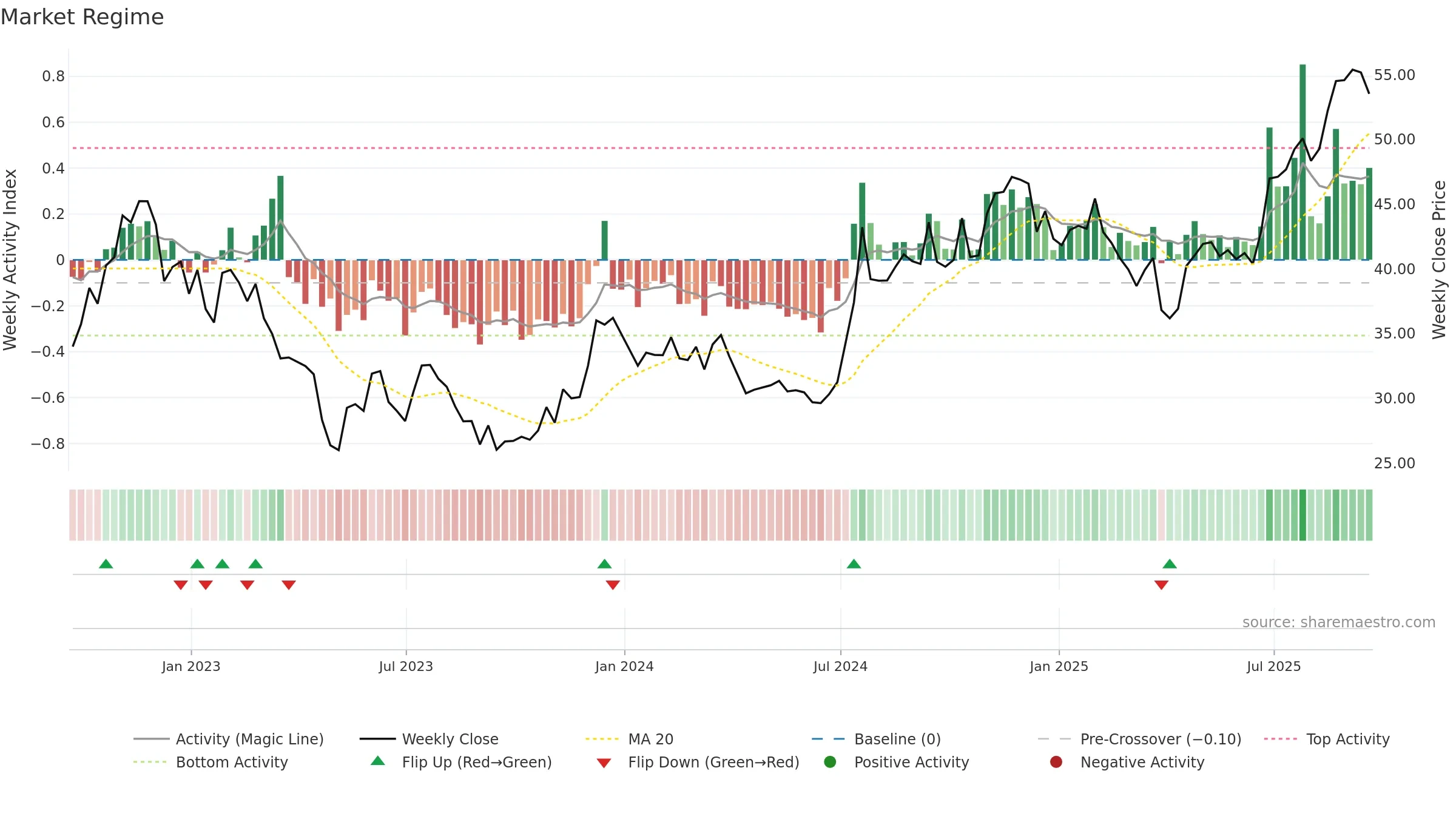Image resolution: width=1456 pixels, height=819 pixels.
Task: Click the Flip Up (Red→Green) legend label
Action: (x=477, y=762)
